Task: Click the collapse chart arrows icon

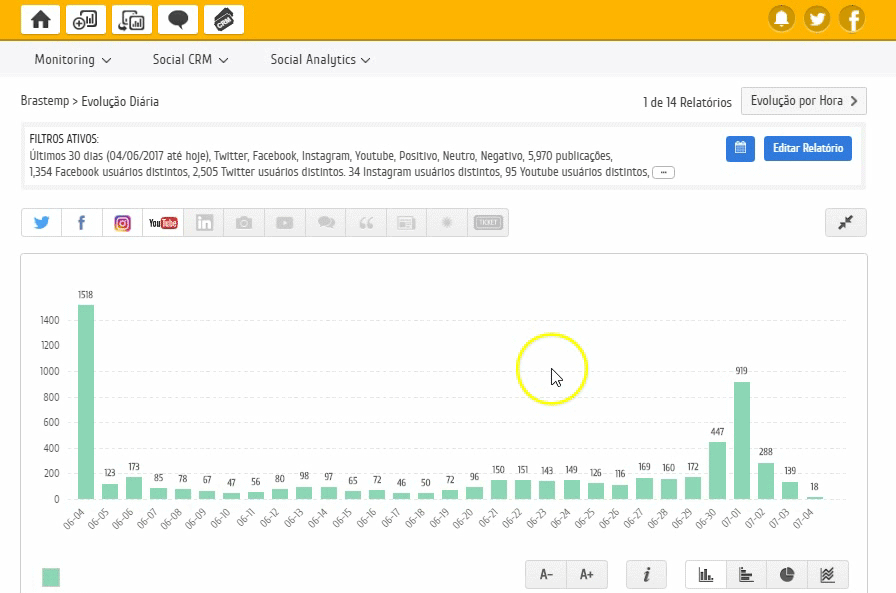Action: [x=845, y=223]
